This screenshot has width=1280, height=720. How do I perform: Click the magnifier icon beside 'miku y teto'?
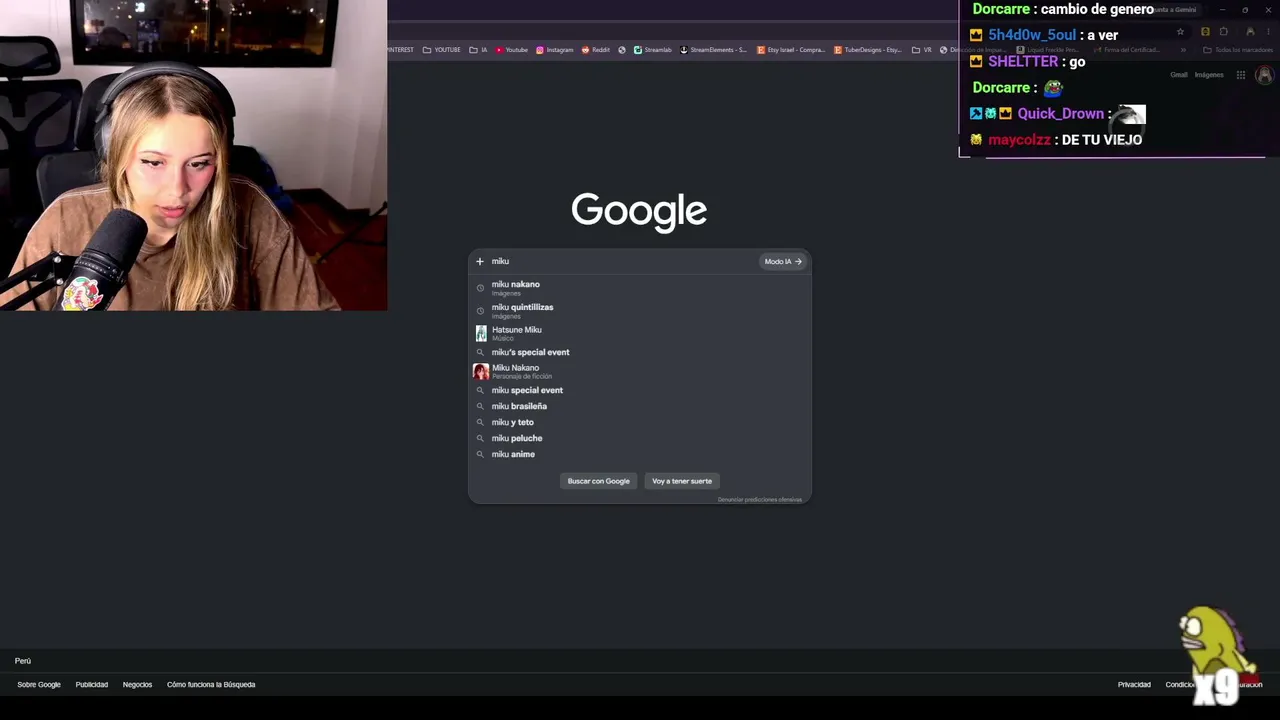pos(480,423)
